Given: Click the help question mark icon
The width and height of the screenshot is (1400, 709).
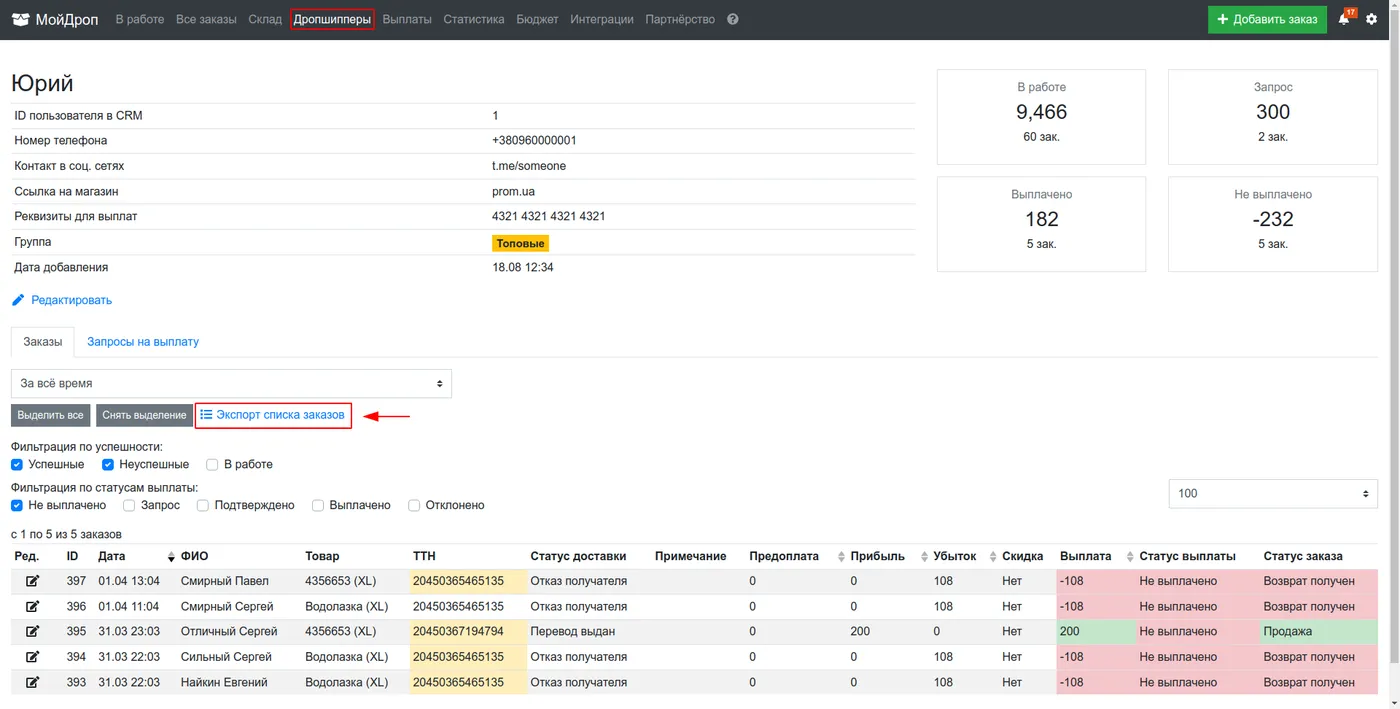Looking at the screenshot, I should (733, 19).
